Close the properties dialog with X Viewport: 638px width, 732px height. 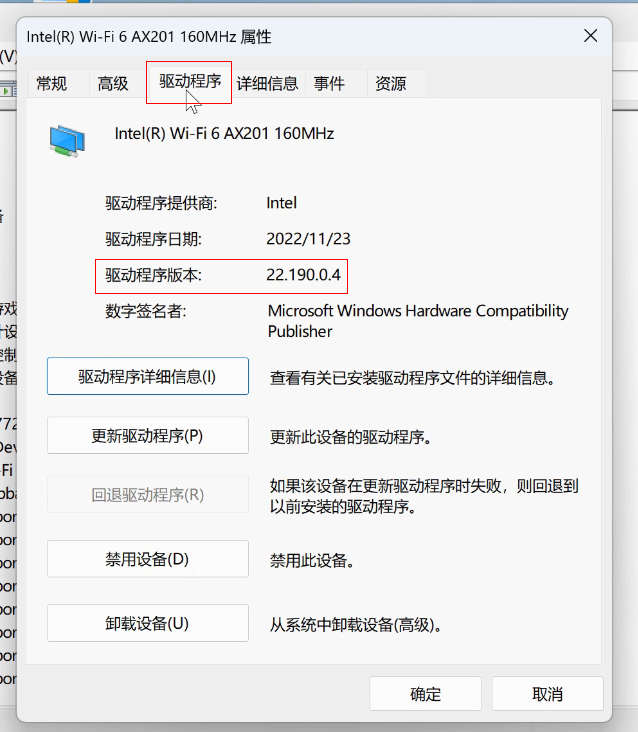(591, 36)
